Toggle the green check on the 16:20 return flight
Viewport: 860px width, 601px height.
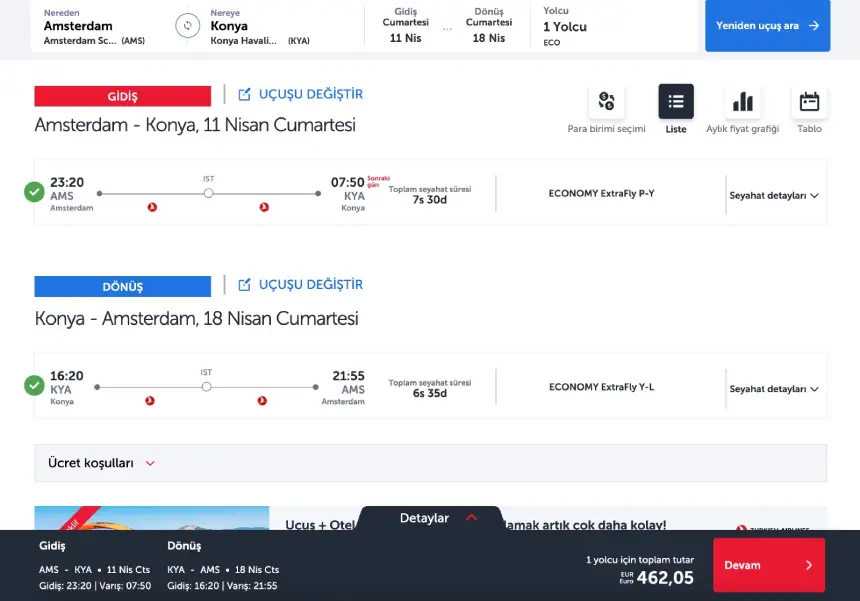point(34,385)
